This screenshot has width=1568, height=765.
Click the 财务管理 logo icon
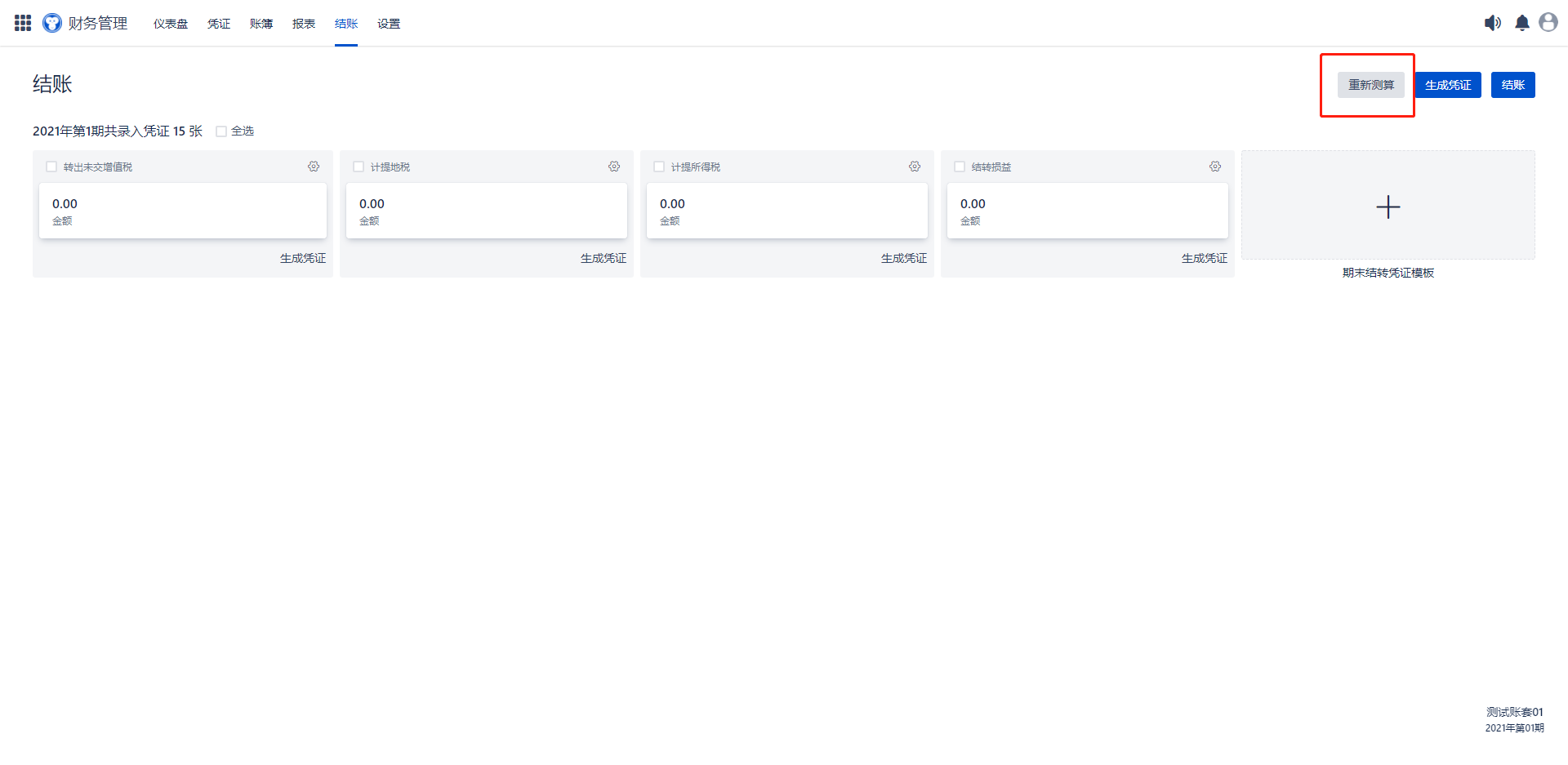point(52,23)
